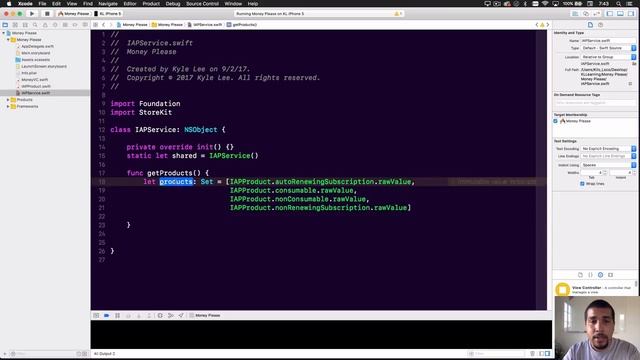Open the Debug menu

tap(173, 4)
